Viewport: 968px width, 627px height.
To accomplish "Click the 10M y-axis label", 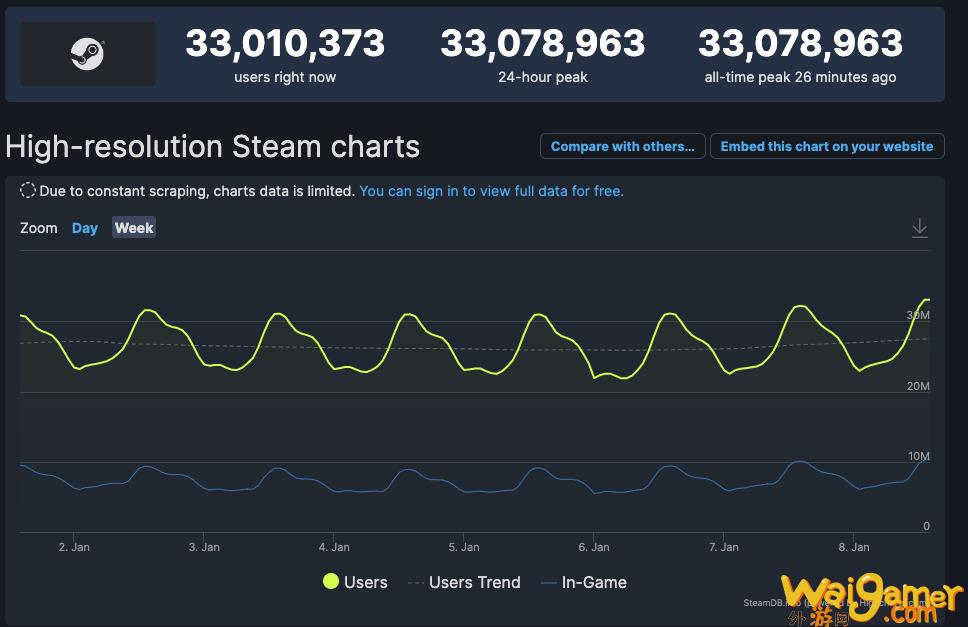I will (x=919, y=456).
